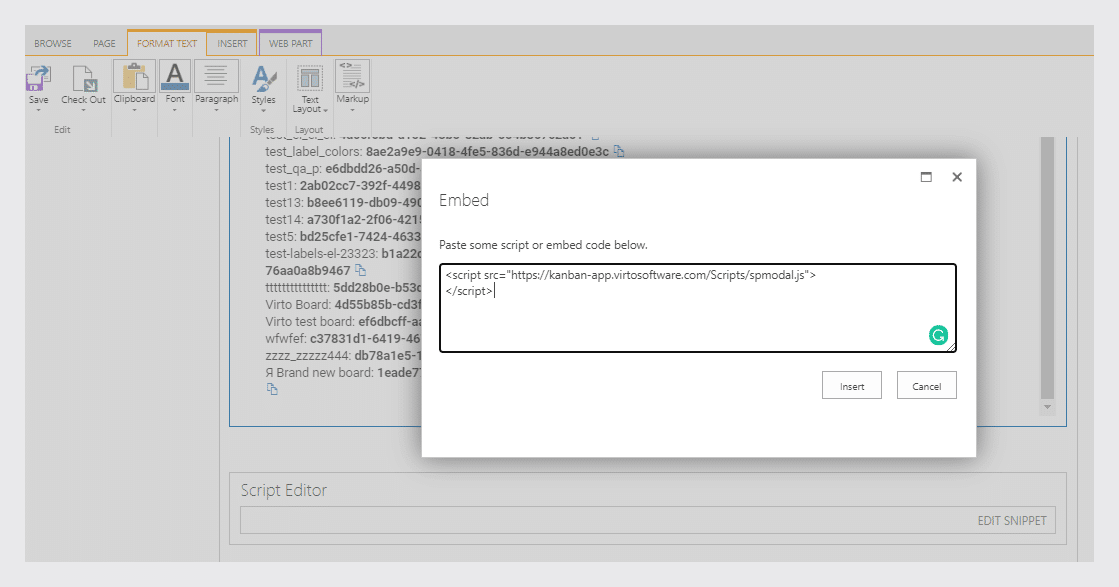Copy ID ending 76aa0a8b9467
This screenshot has height=587, width=1119.
(360, 270)
